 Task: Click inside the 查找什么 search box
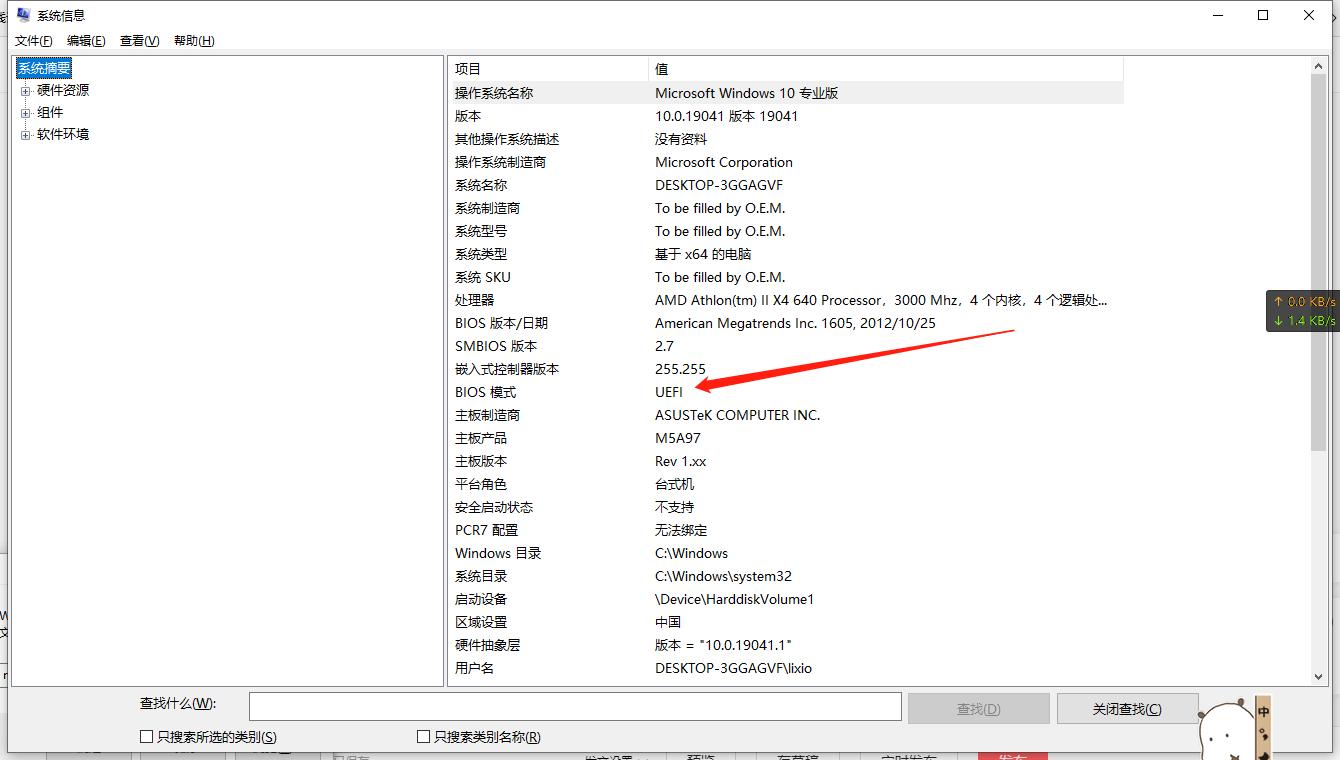click(x=575, y=706)
